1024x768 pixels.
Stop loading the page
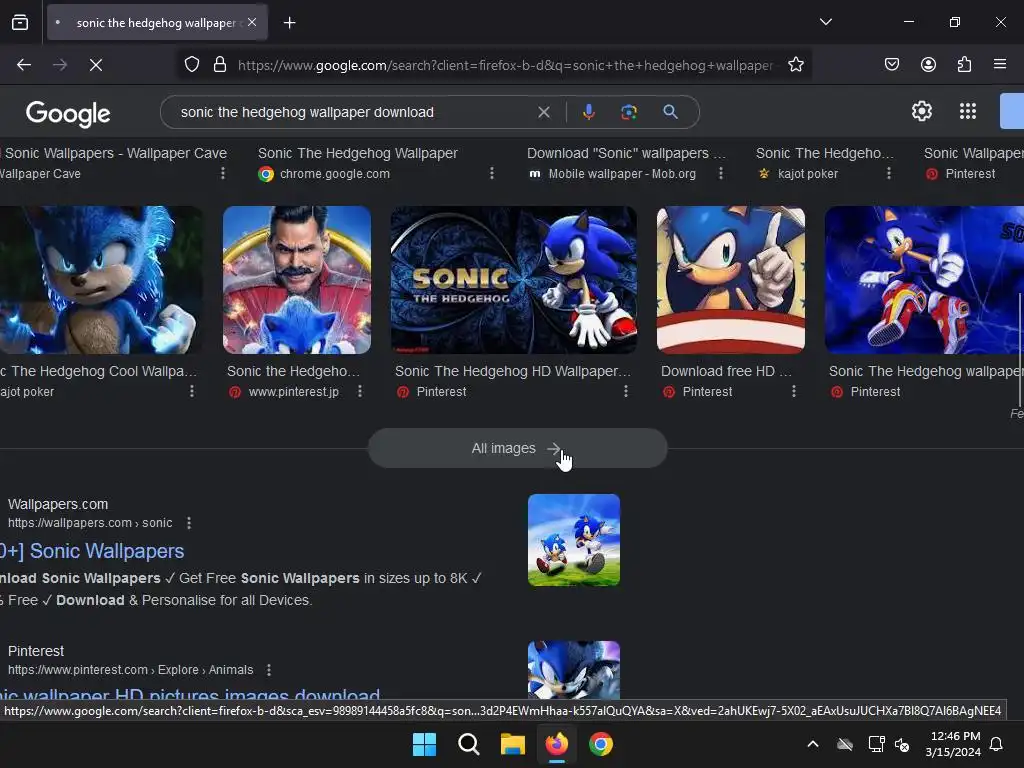click(96, 65)
